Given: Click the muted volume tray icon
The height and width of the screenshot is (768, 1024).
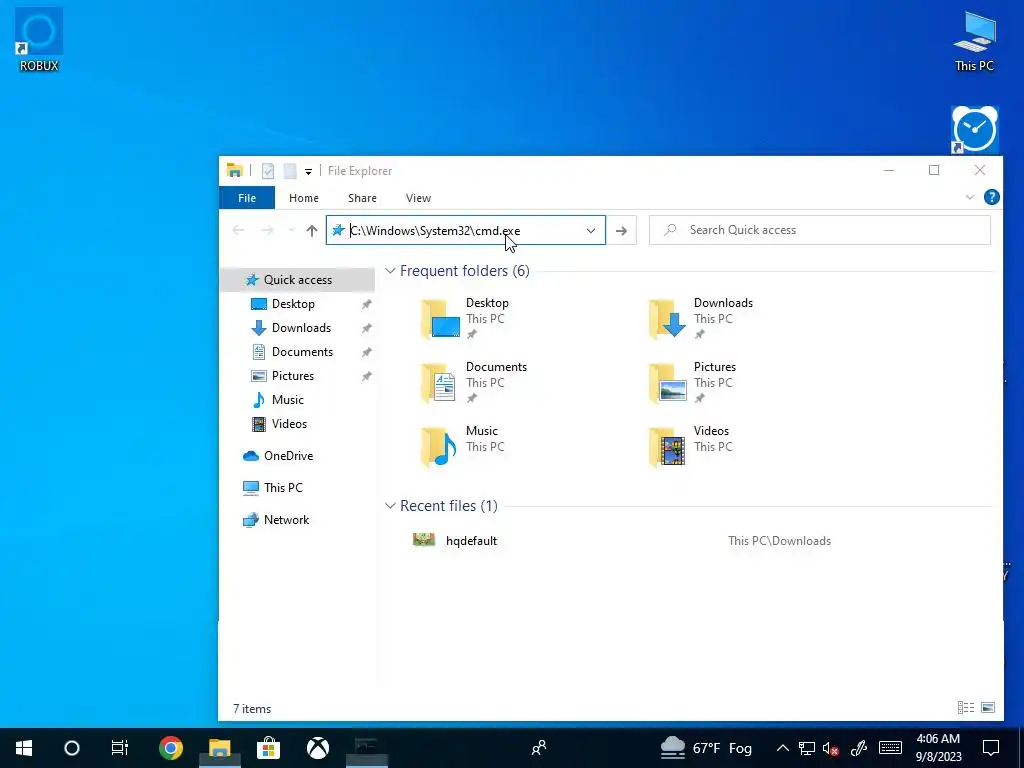Looking at the screenshot, I should pos(831,748).
